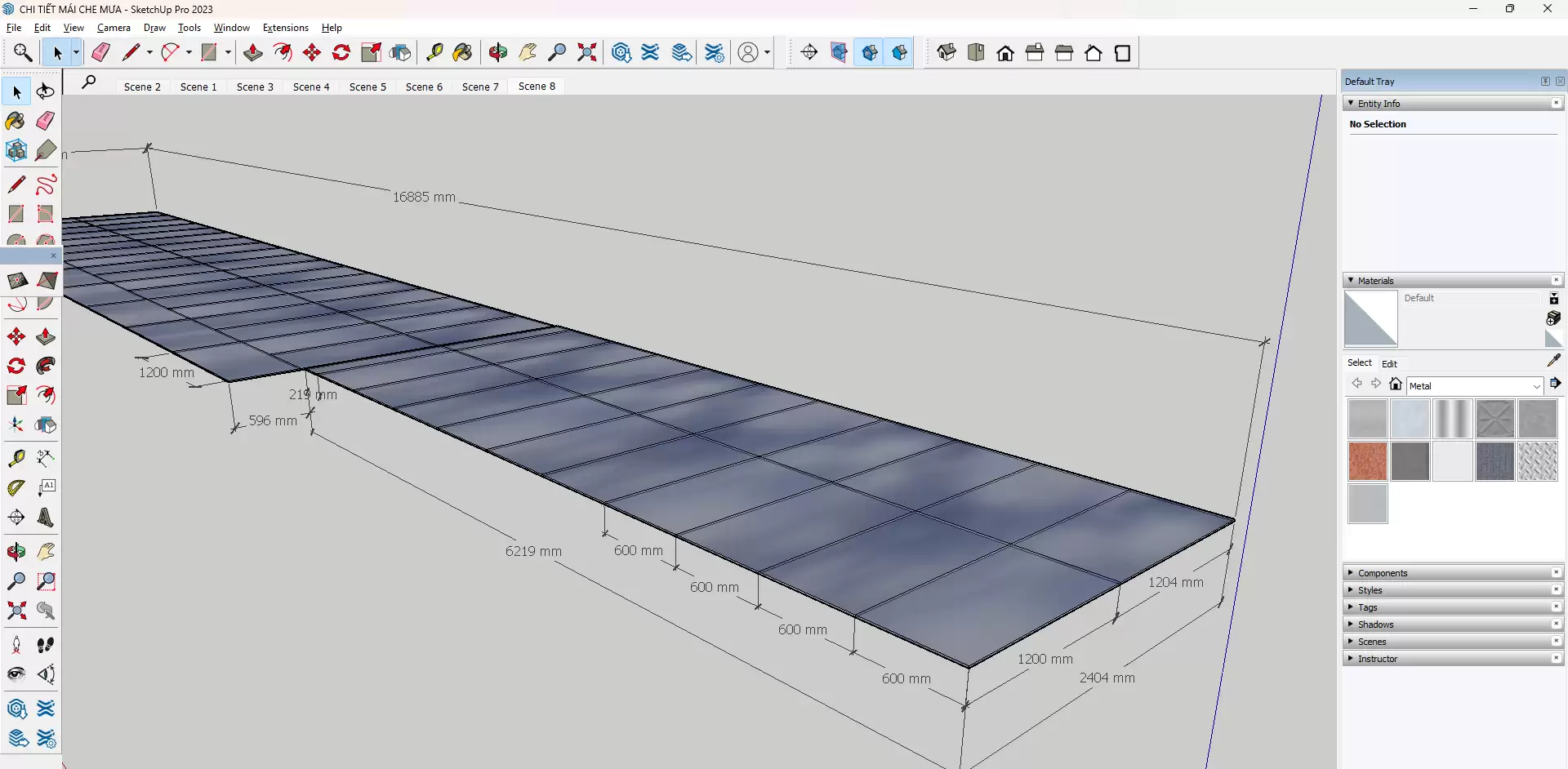The height and width of the screenshot is (769, 1568).
Task: Expand the Components panel
Action: [x=1382, y=573]
